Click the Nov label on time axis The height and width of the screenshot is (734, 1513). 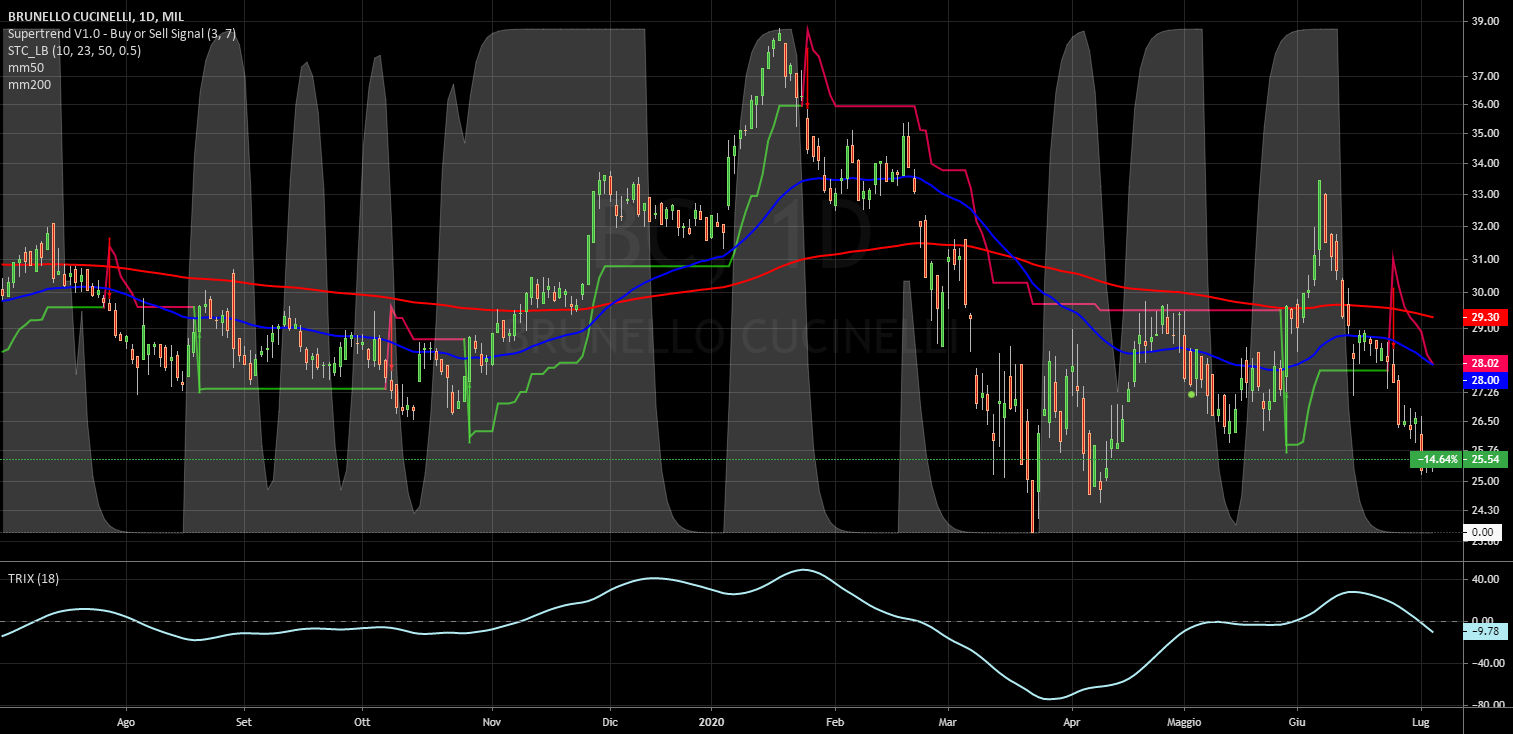click(491, 721)
